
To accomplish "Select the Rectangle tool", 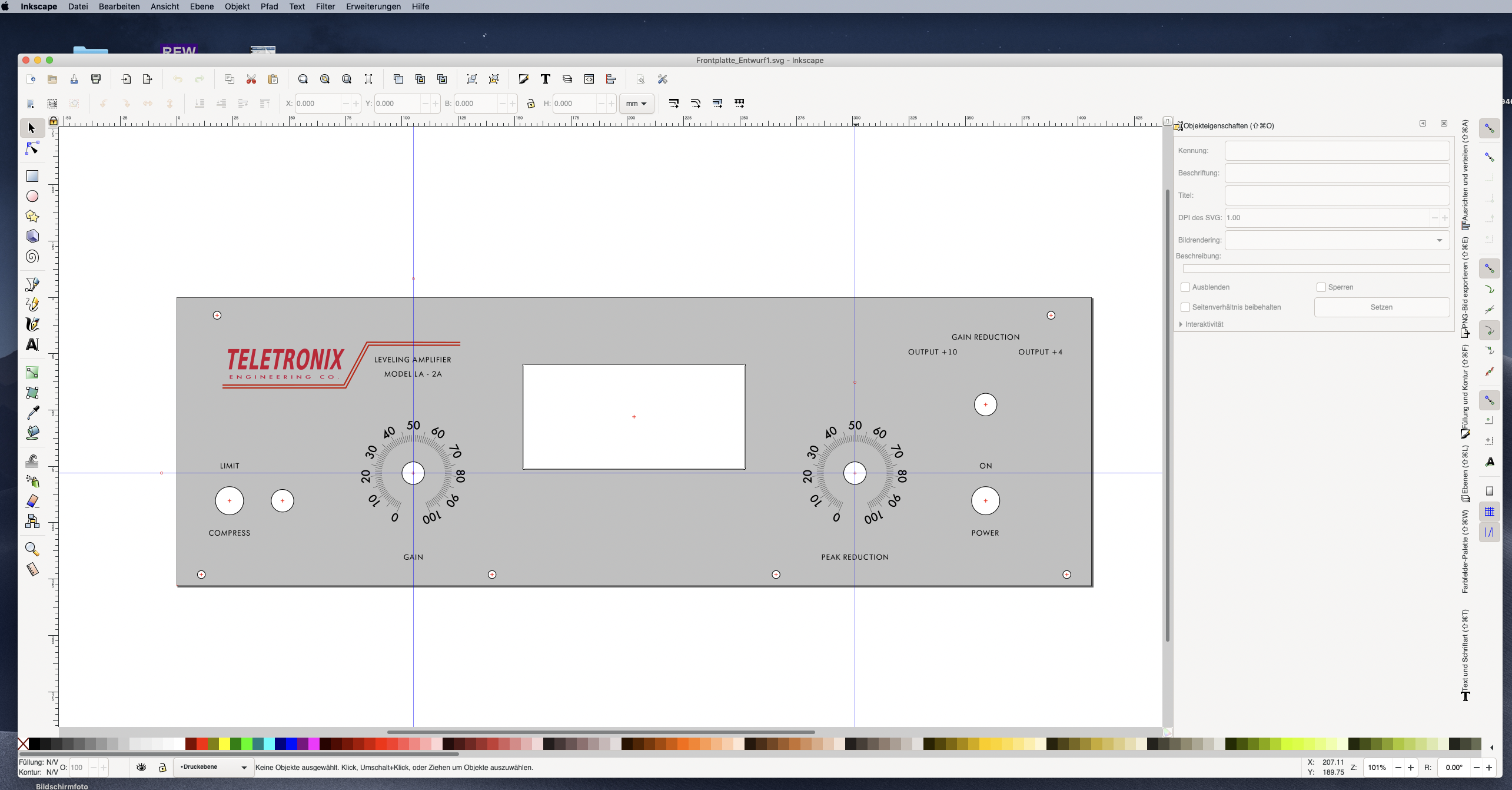I will (32, 176).
